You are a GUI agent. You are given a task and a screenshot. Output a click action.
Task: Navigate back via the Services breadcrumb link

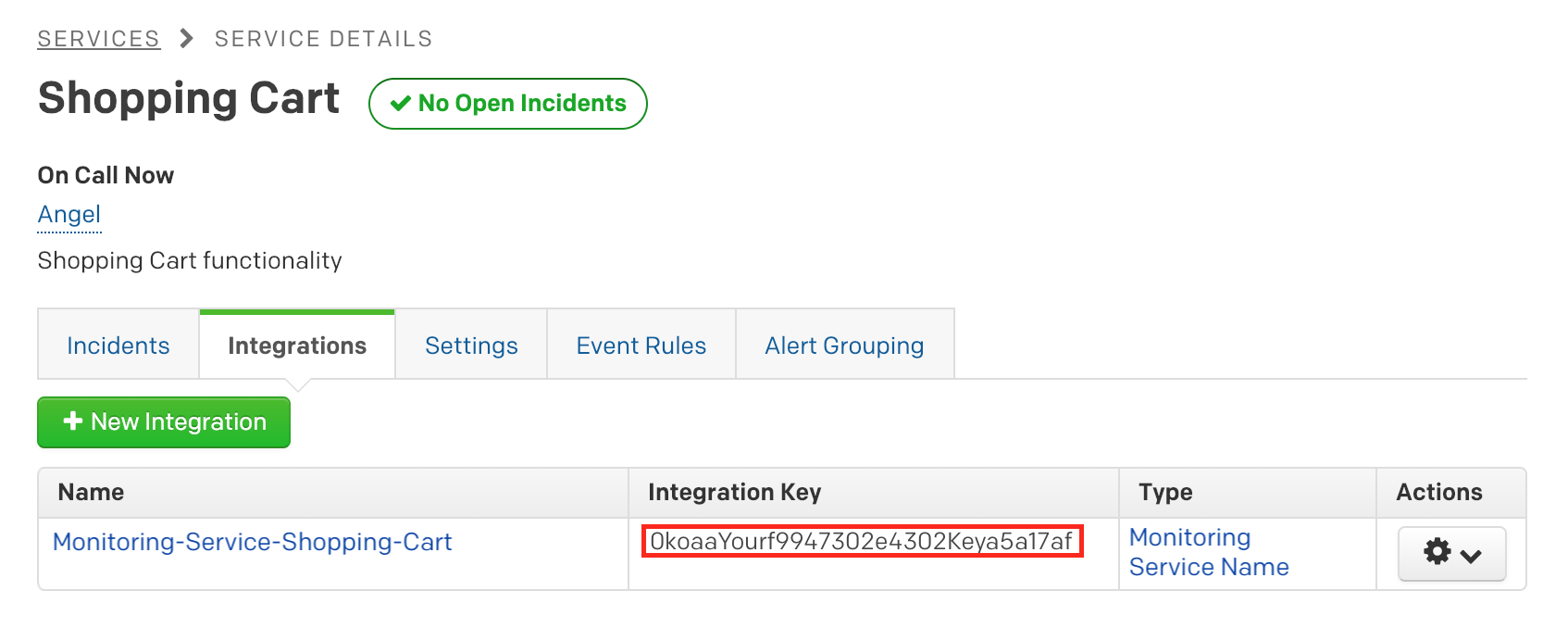98,39
